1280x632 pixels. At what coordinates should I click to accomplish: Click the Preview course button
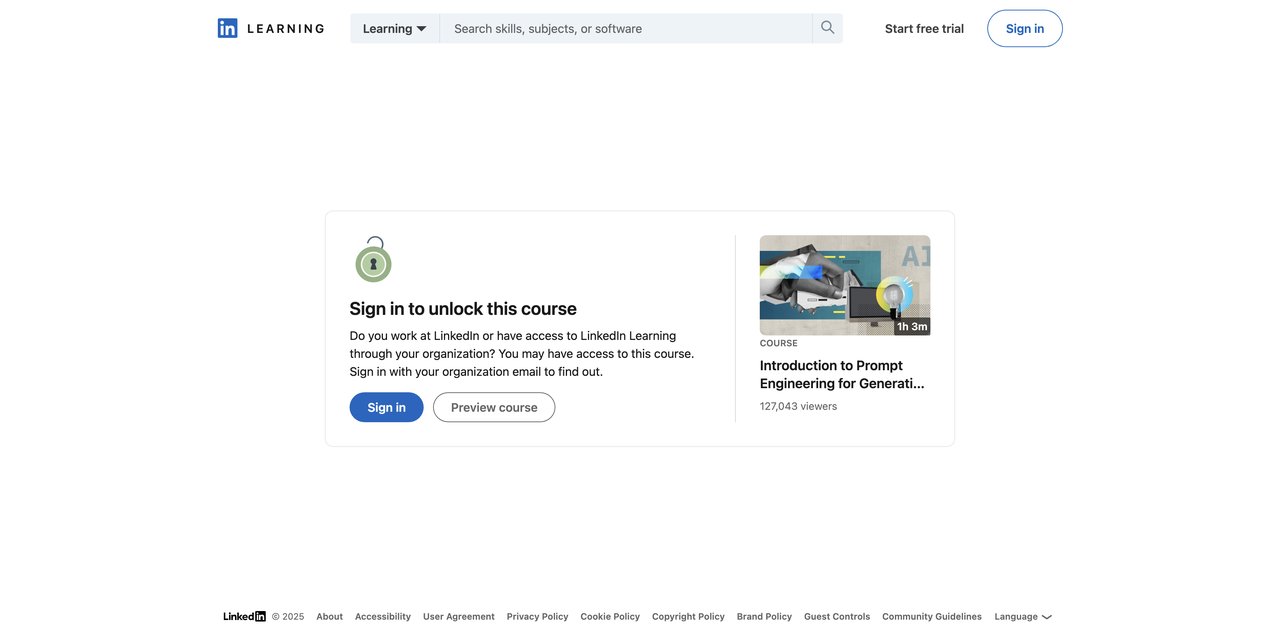tap(494, 407)
